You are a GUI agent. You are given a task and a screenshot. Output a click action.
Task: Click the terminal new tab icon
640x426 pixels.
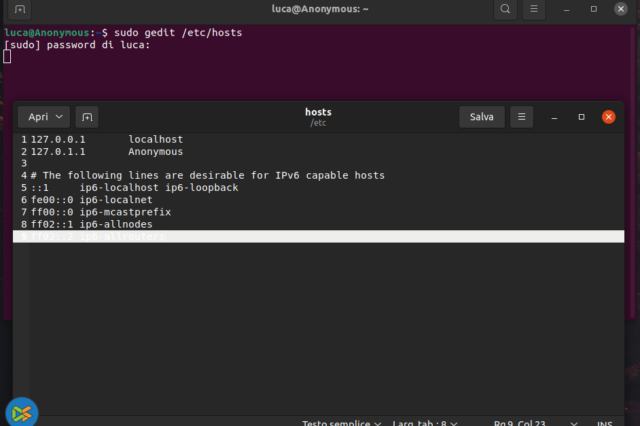click(20, 9)
